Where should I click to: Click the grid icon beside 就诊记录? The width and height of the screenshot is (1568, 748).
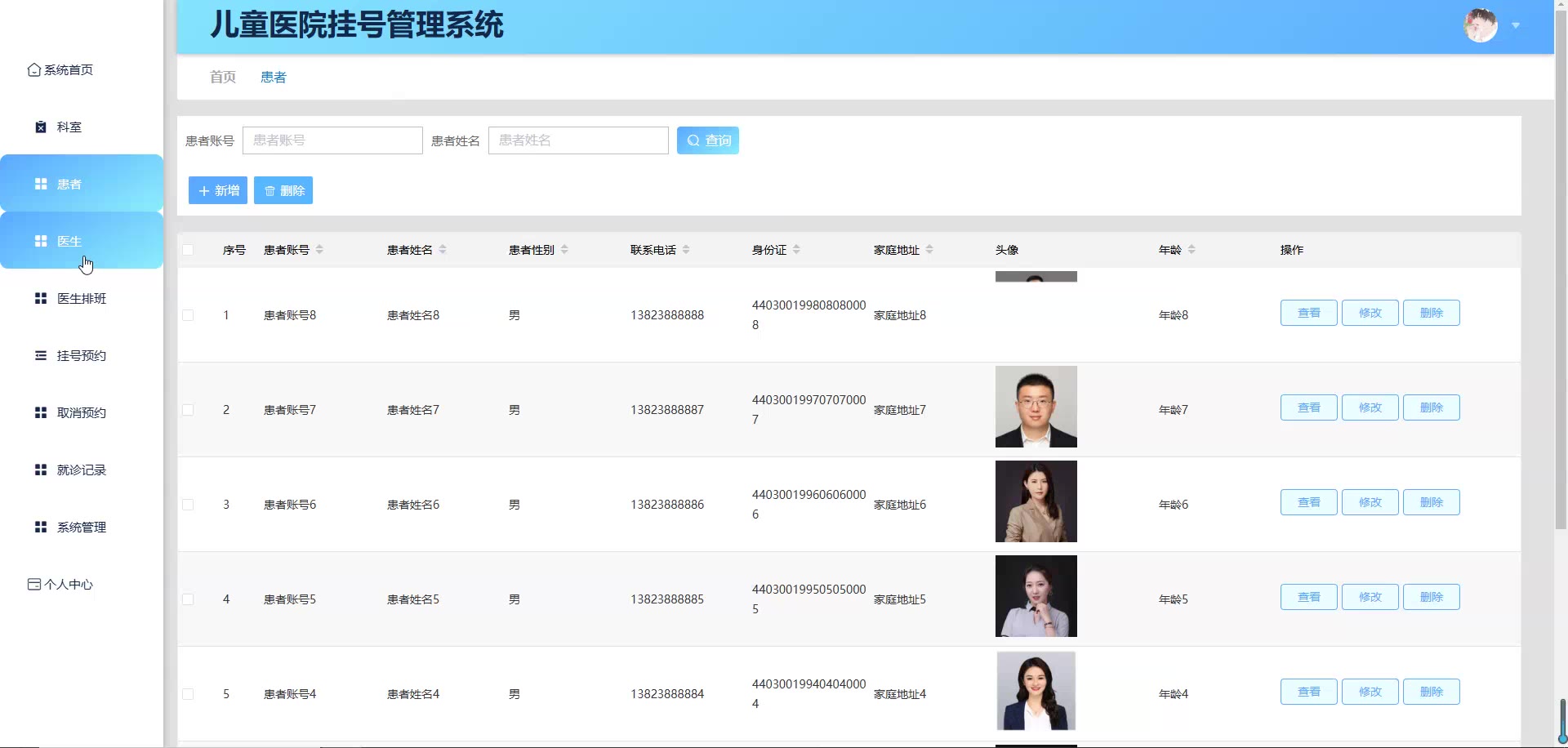click(41, 470)
